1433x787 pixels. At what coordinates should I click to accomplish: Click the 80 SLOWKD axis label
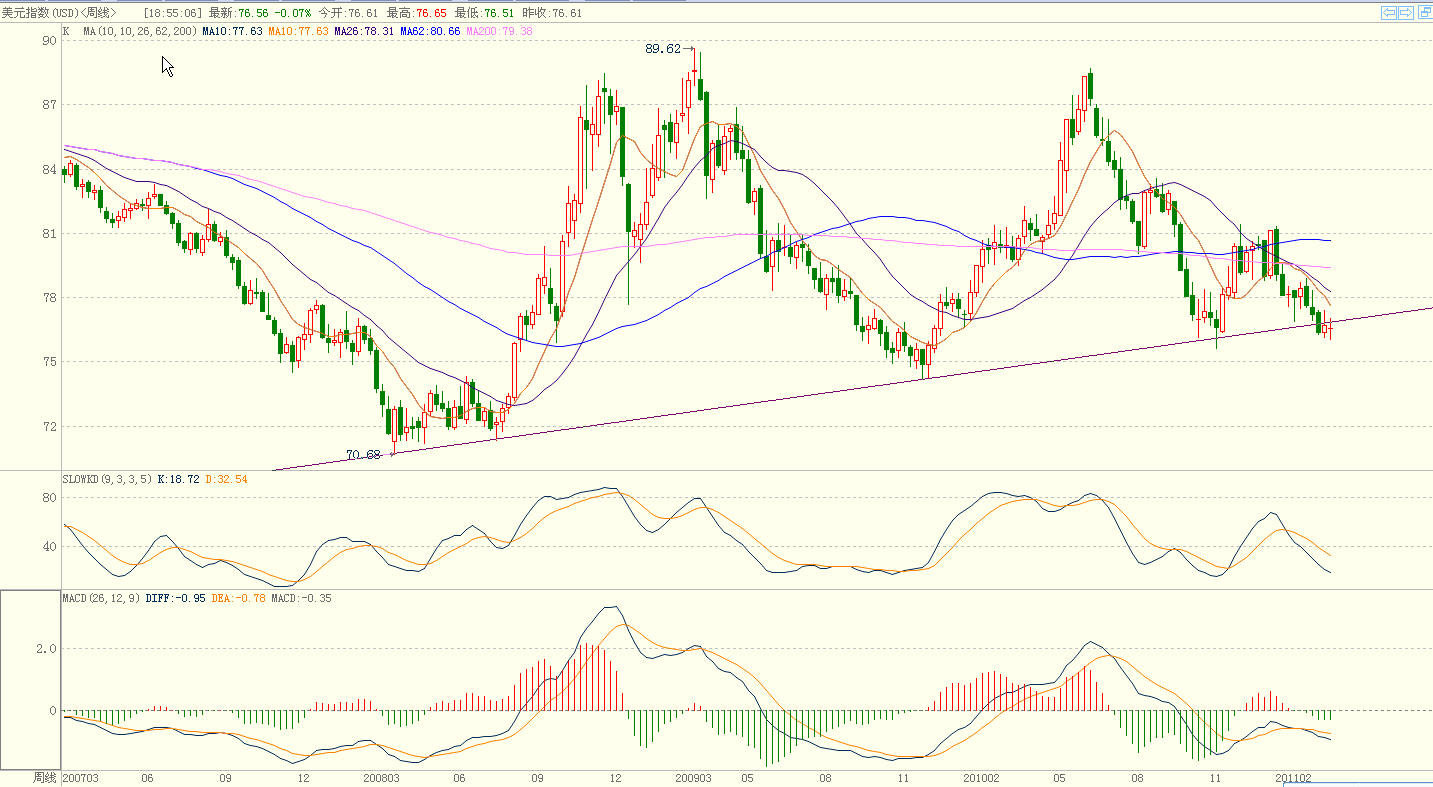point(49,496)
